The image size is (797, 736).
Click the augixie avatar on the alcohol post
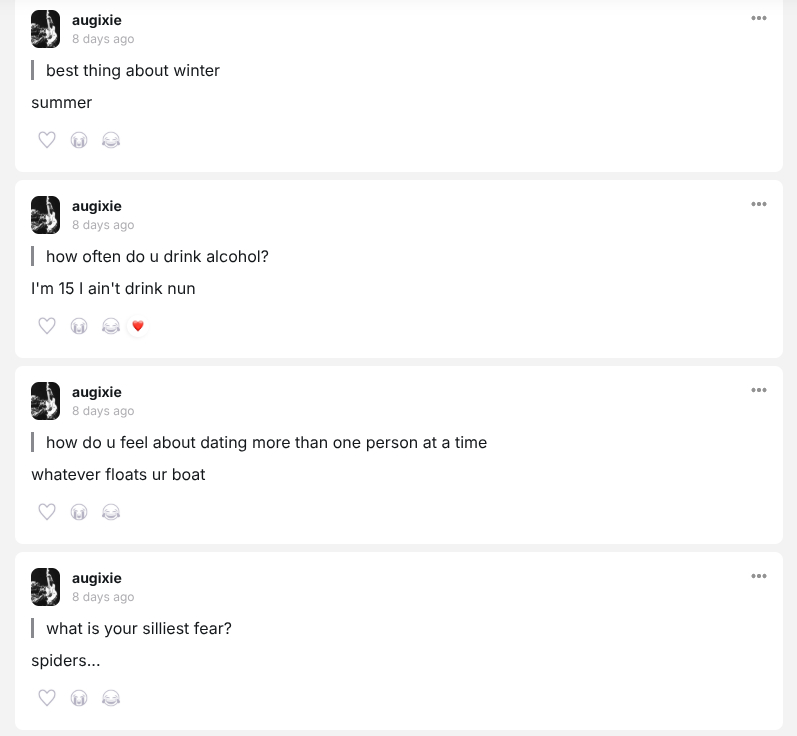(x=46, y=214)
